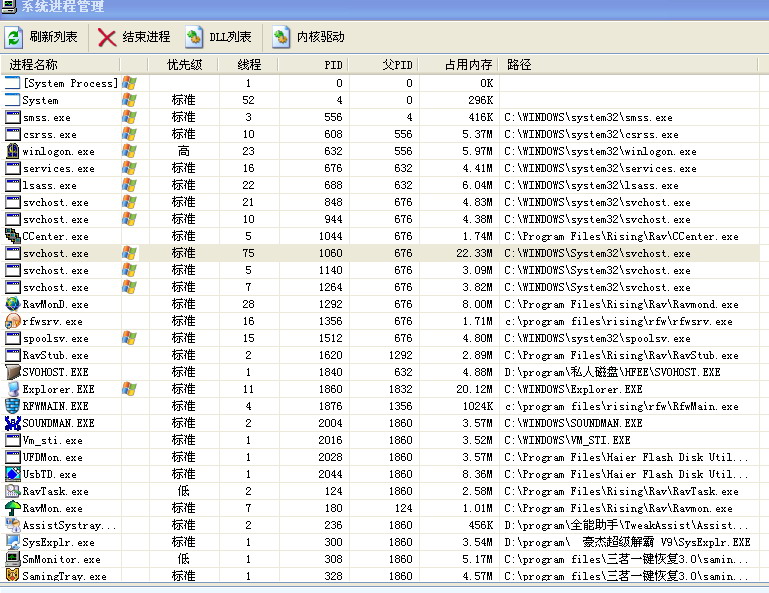Click the SOUNDMAN.EXE process icon
Viewport: 769px width, 593px height.
pyautogui.click(x=12, y=423)
